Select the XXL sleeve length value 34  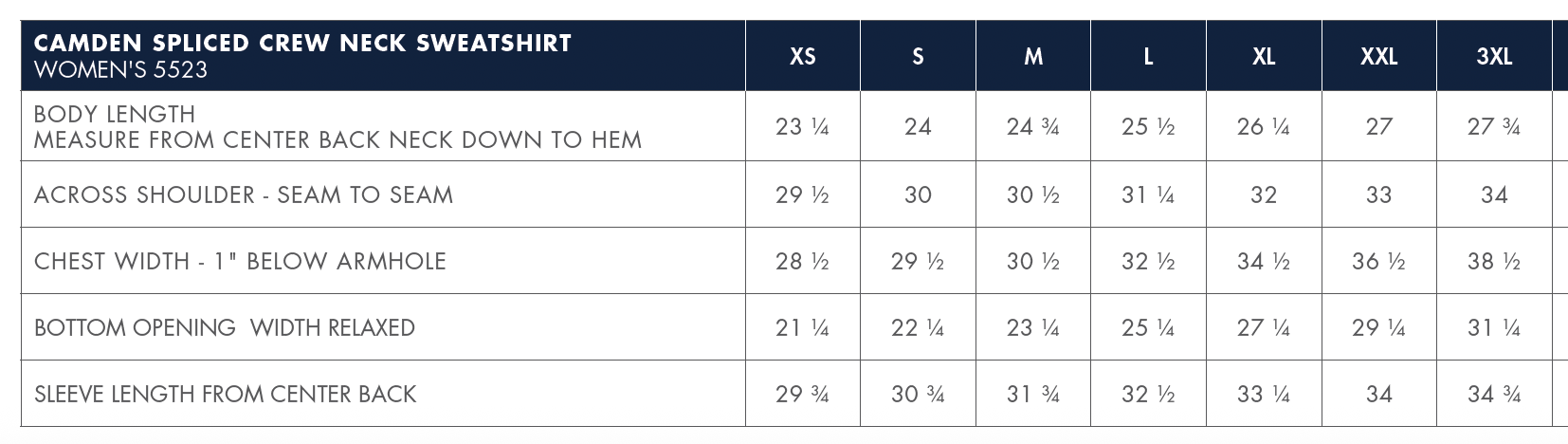point(1378,394)
